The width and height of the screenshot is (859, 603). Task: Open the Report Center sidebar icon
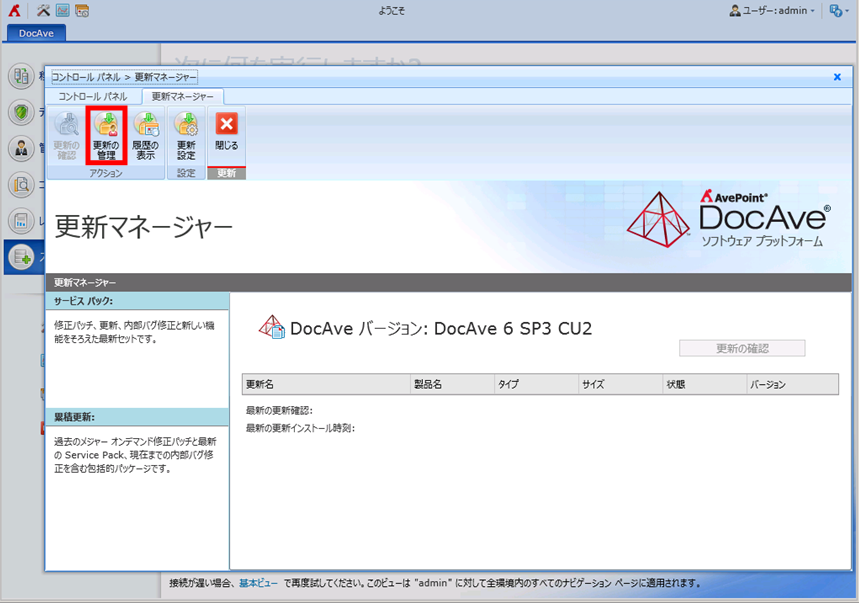click(x=21, y=221)
